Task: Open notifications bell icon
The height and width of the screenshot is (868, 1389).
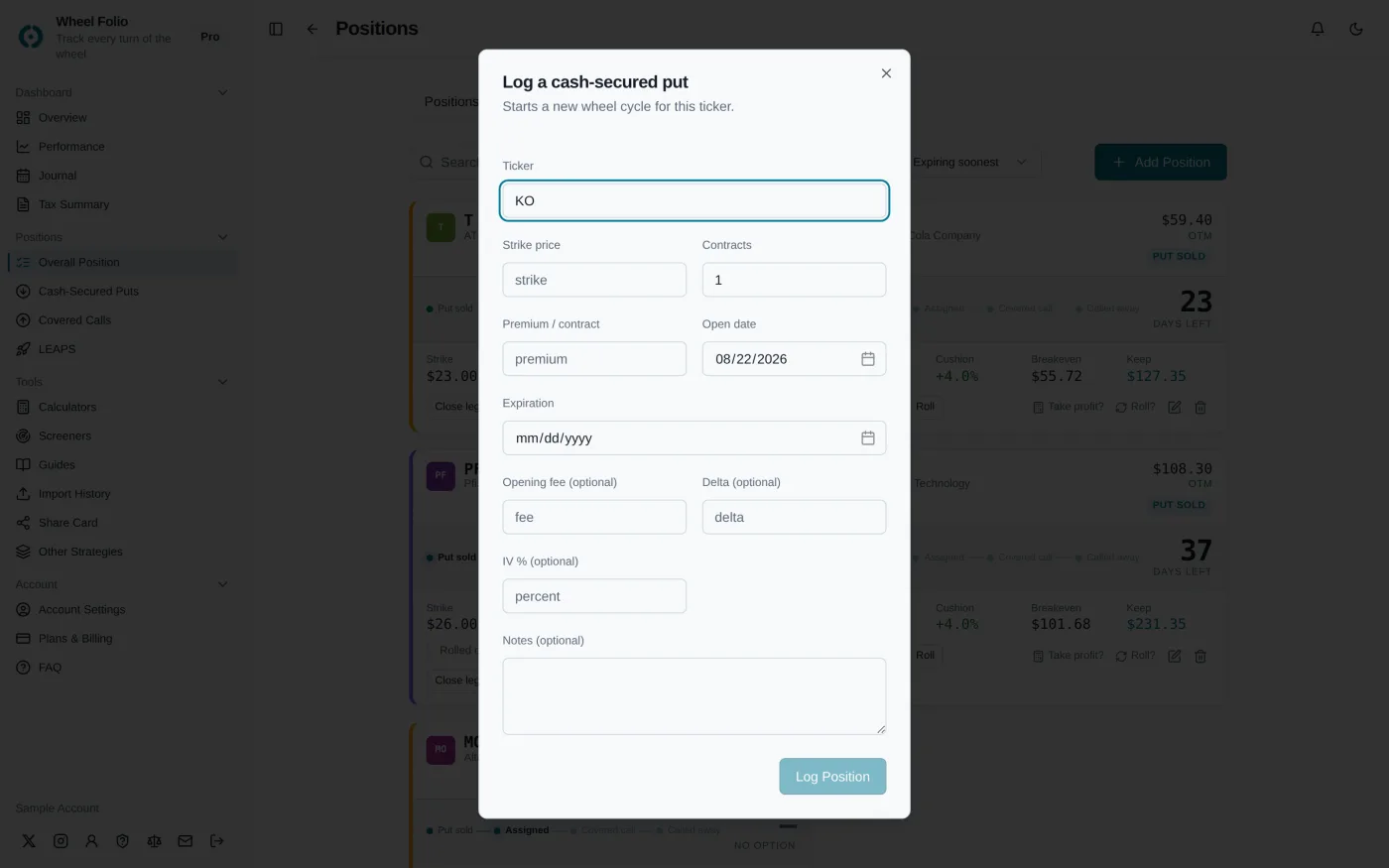Action: tap(1317, 29)
